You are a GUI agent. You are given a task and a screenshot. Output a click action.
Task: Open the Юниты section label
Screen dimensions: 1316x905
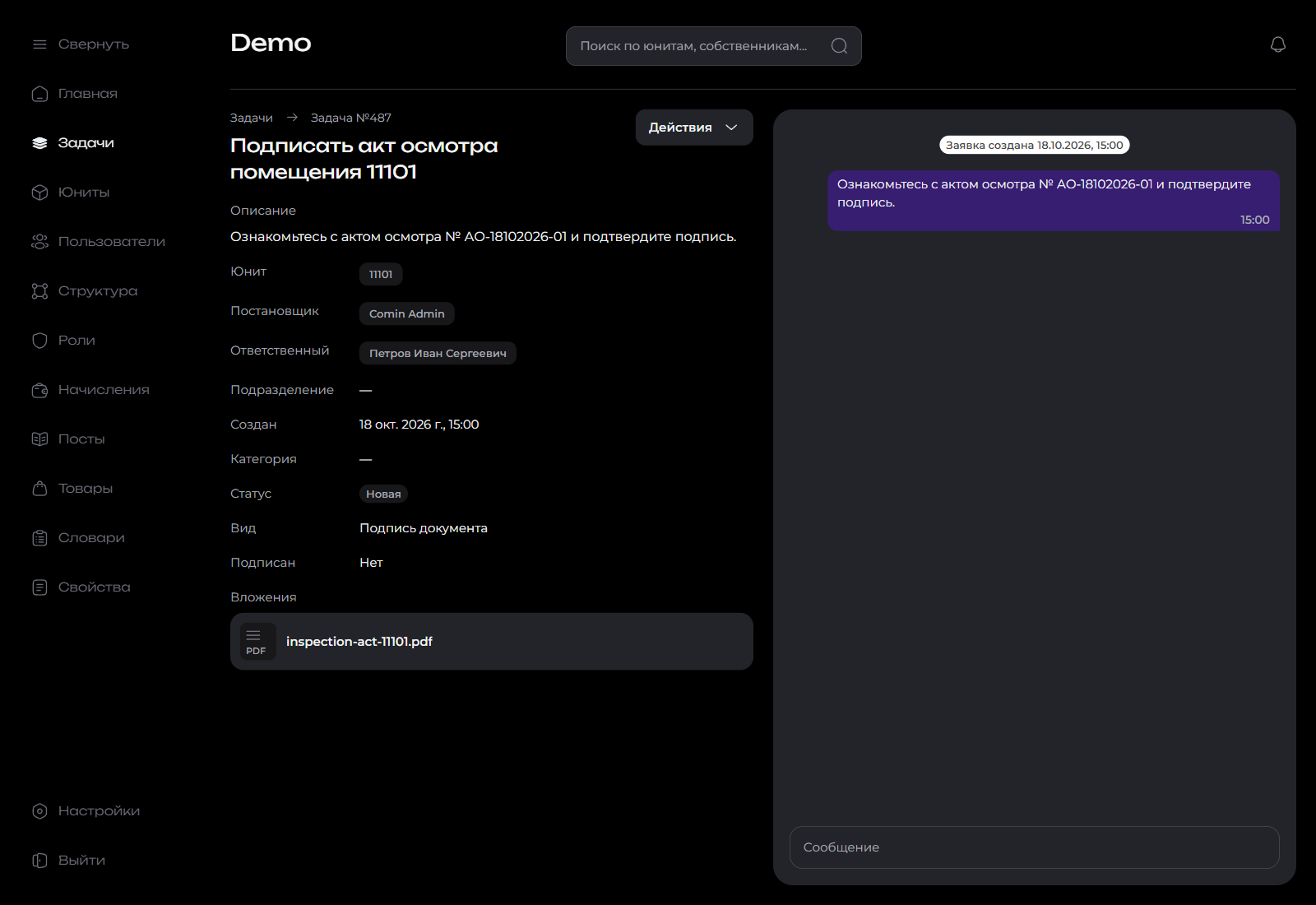pos(84,193)
